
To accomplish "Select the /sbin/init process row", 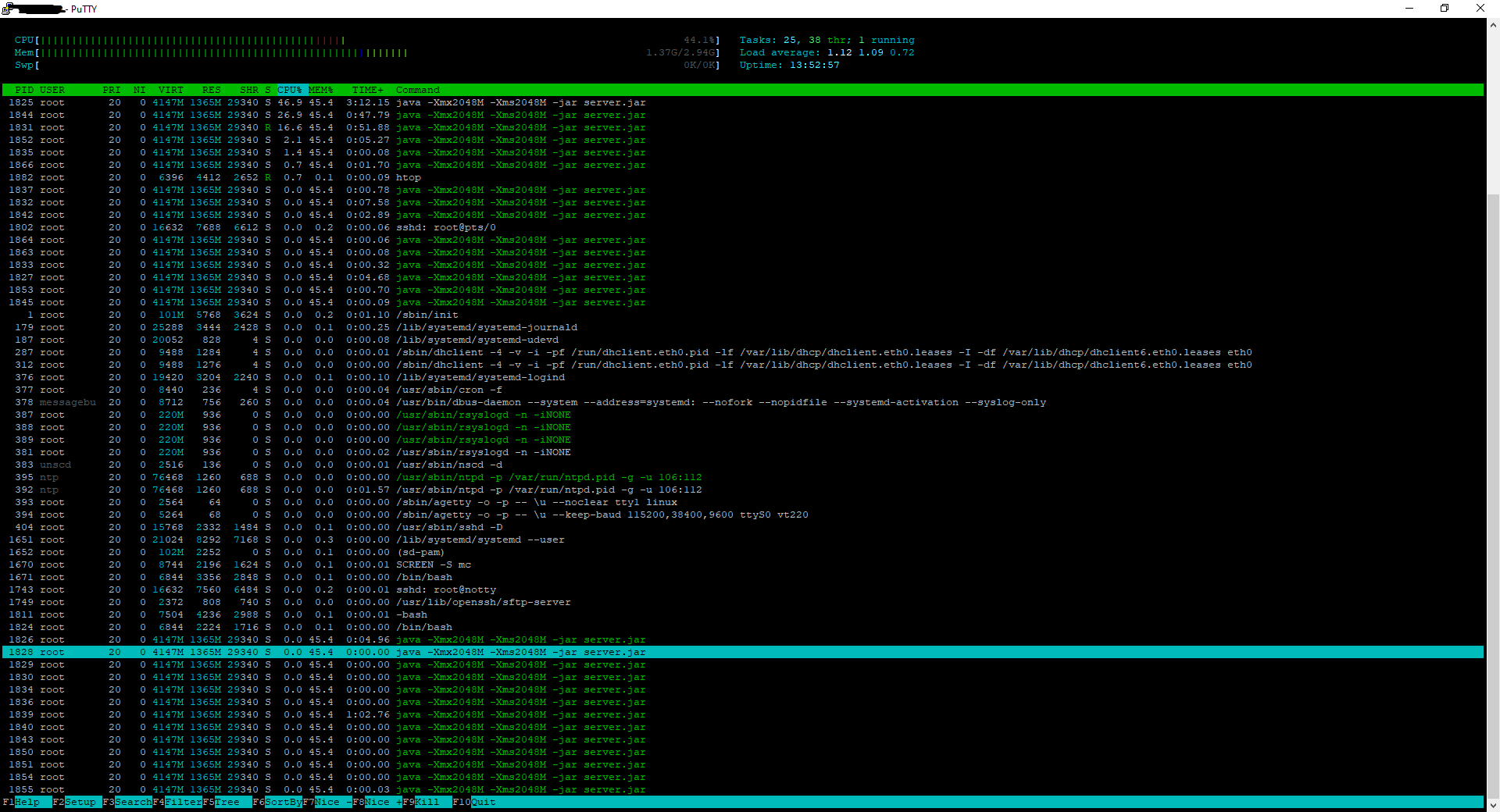I will pos(427,315).
